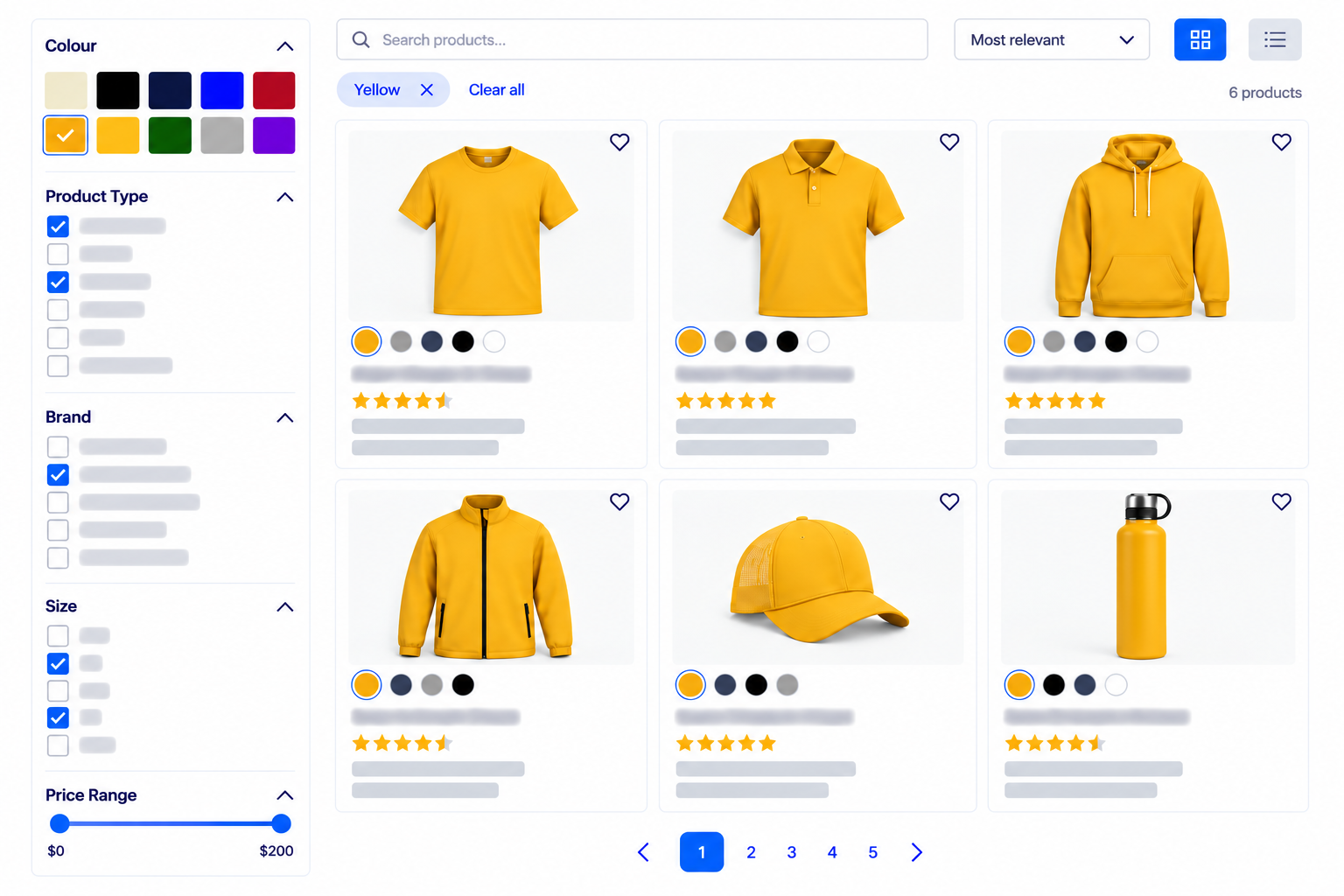Click the search magnifier icon
1344x896 pixels.
pyautogui.click(x=360, y=39)
